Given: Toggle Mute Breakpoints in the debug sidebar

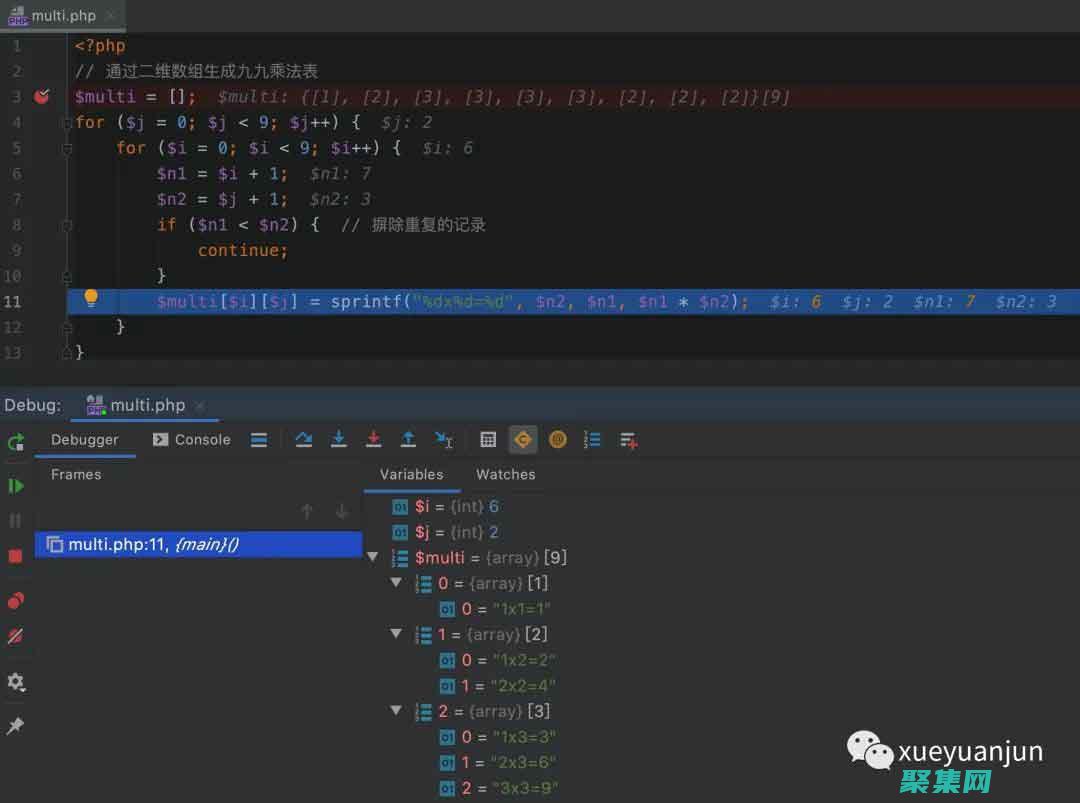Looking at the screenshot, I should (x=16, y=636).
